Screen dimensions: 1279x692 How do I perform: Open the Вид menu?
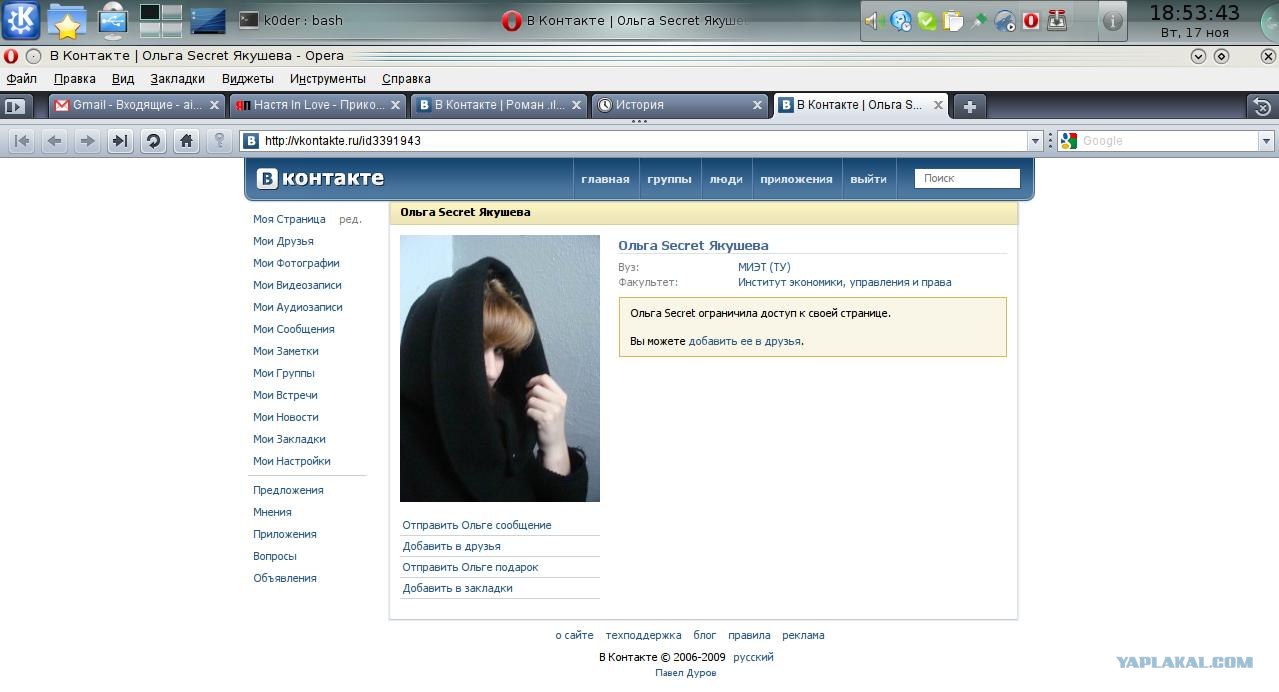point(123,79)
